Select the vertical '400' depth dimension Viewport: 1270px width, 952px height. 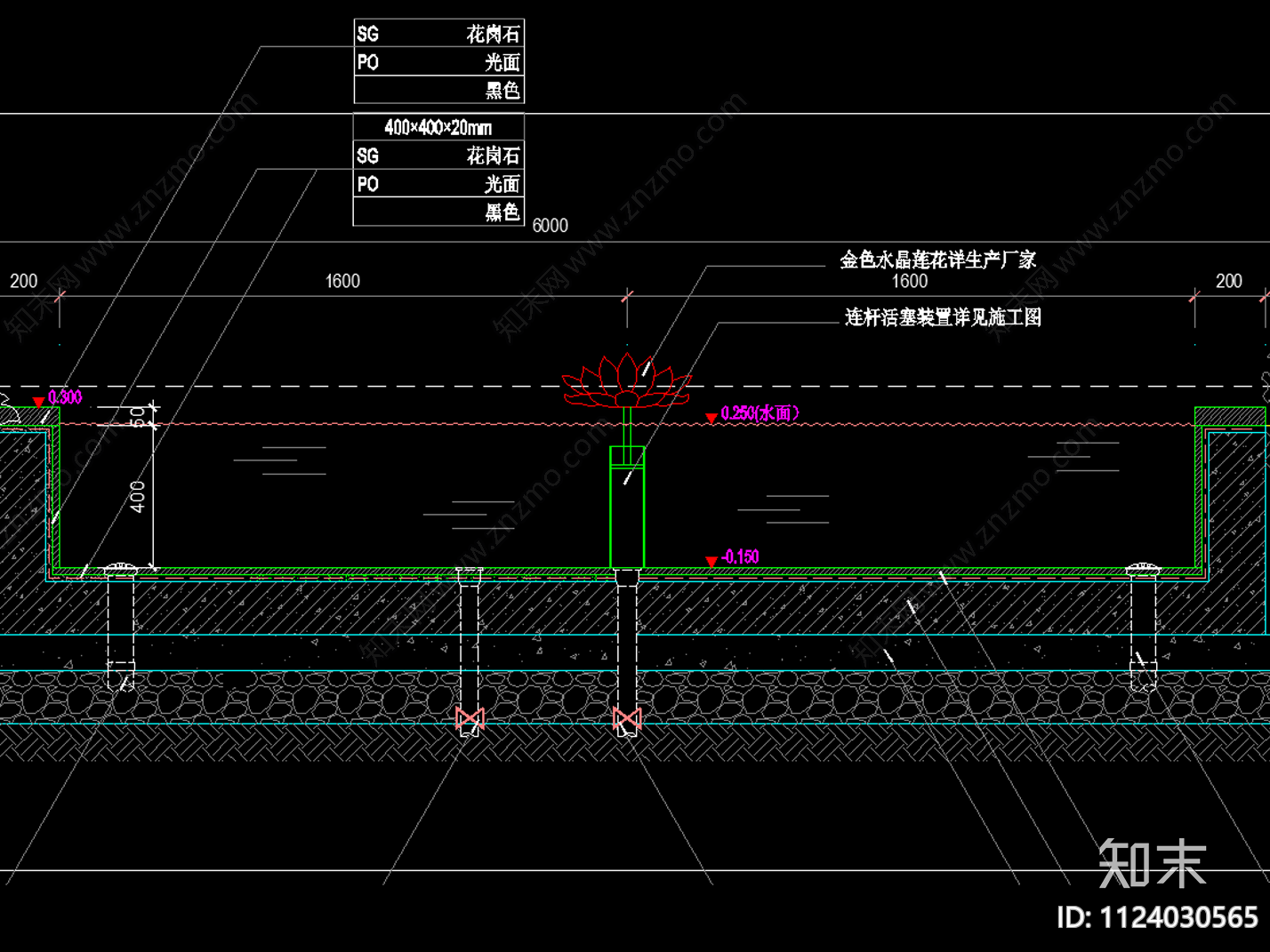coord(137,496)
